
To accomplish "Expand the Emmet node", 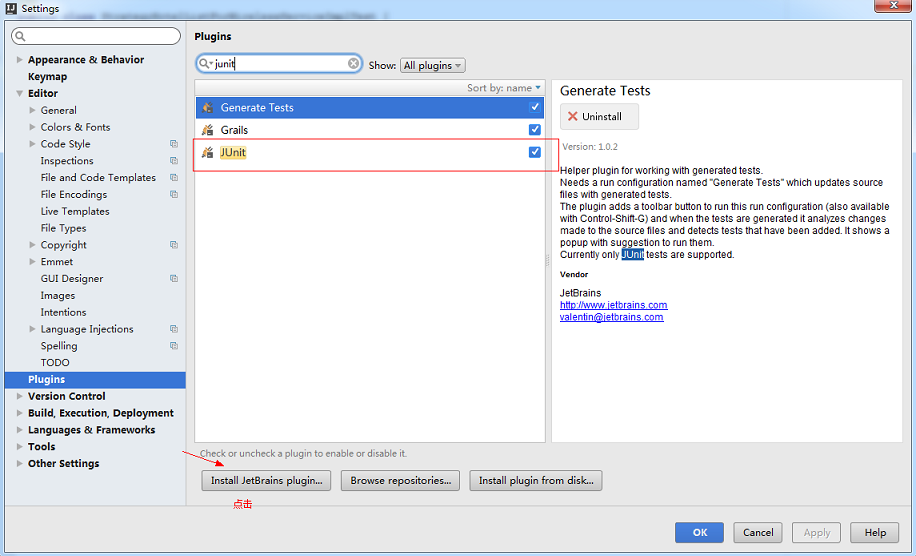I will point(32,262).
